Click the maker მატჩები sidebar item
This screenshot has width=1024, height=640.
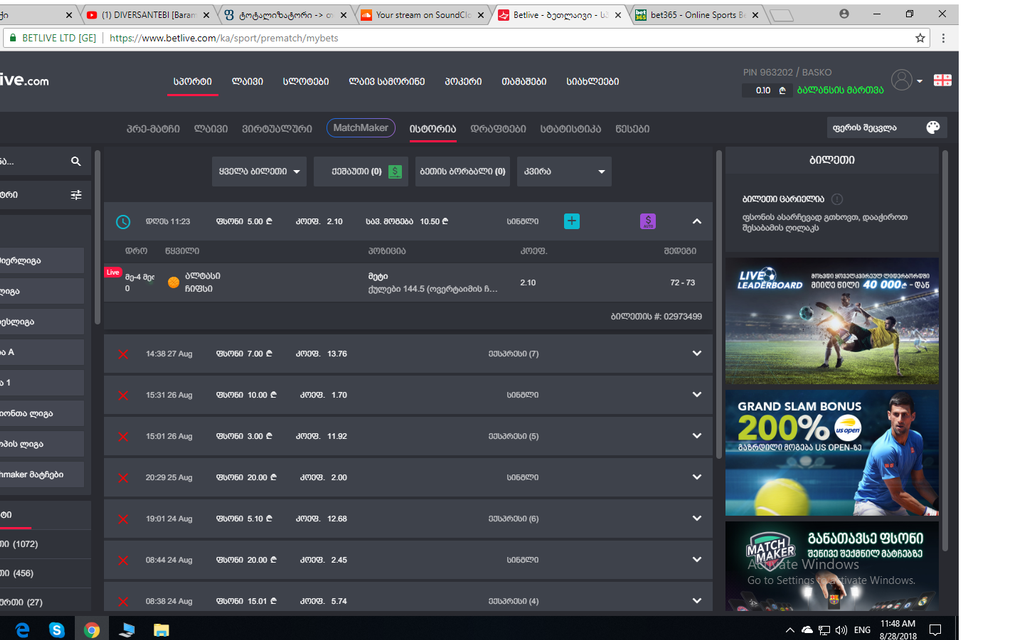[42, 475]
